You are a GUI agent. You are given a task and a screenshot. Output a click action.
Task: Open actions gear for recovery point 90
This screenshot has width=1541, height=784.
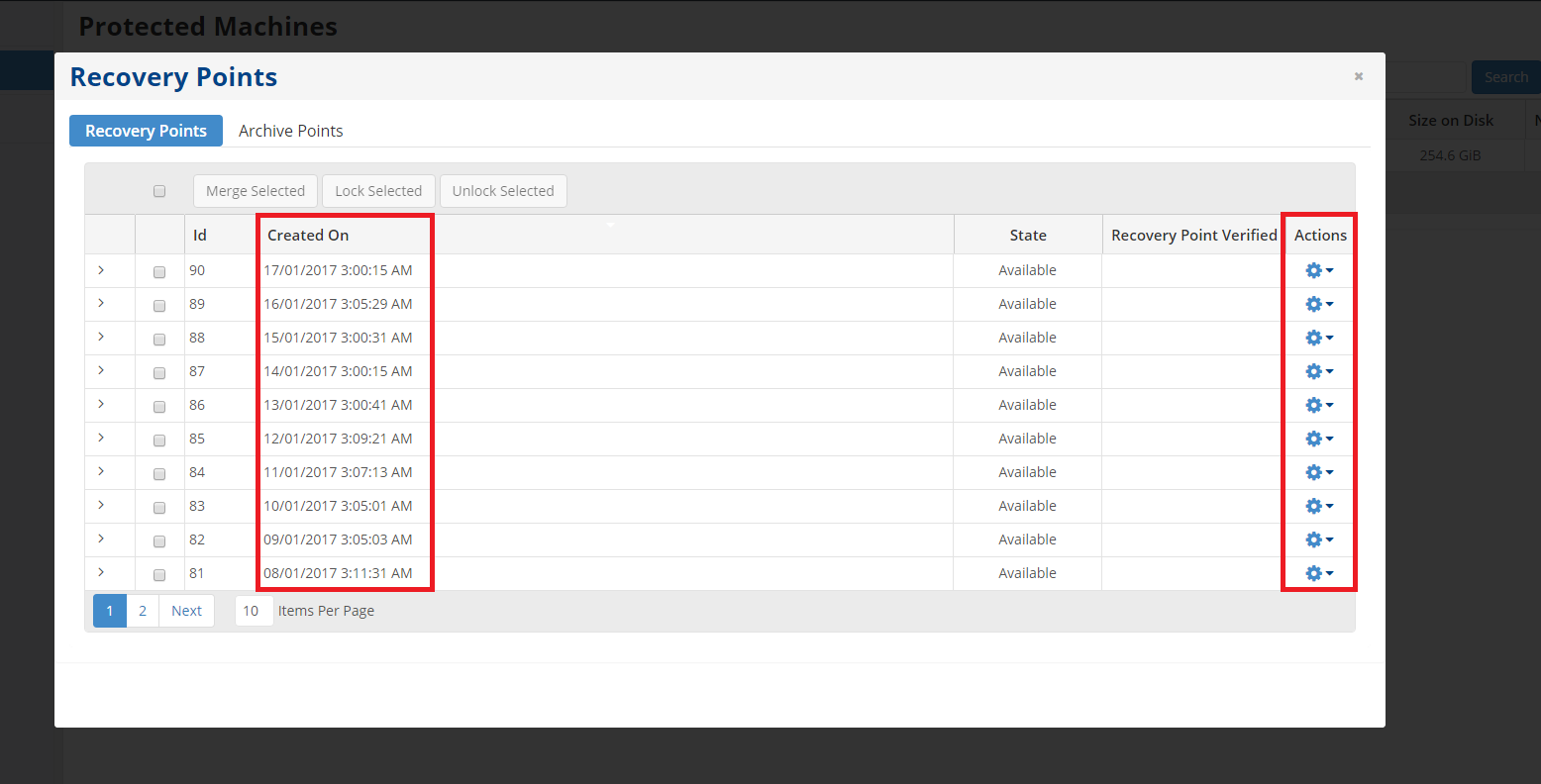pyautogui.click(x=1318, y=270)
